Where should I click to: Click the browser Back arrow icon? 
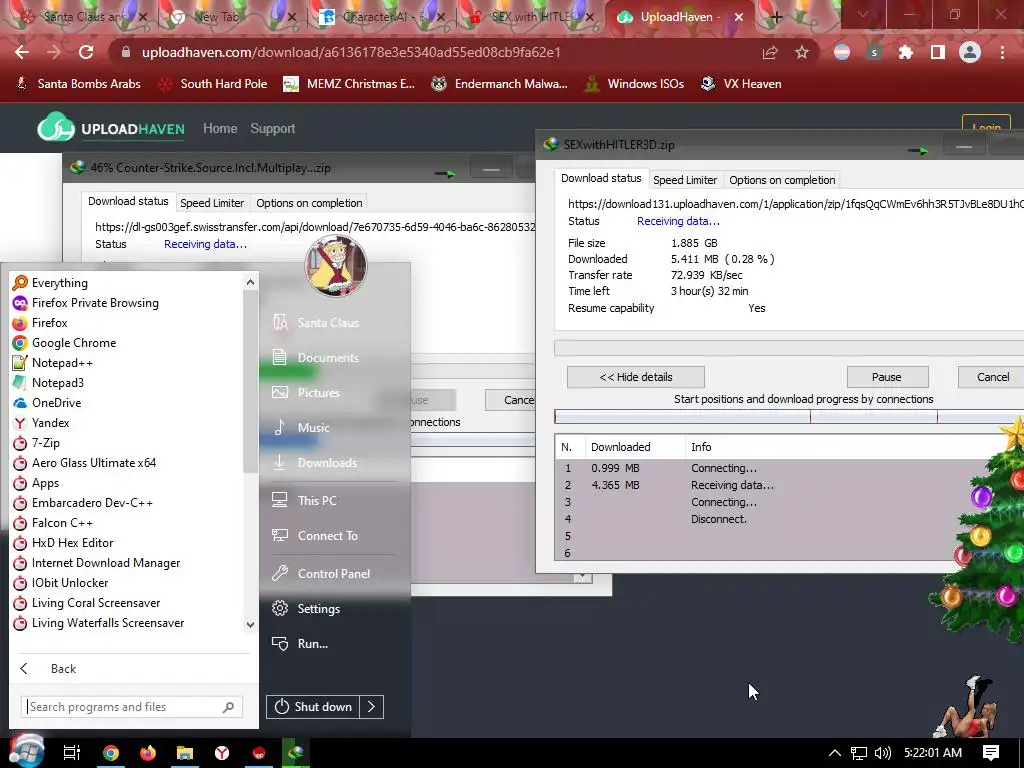point(22,52)
